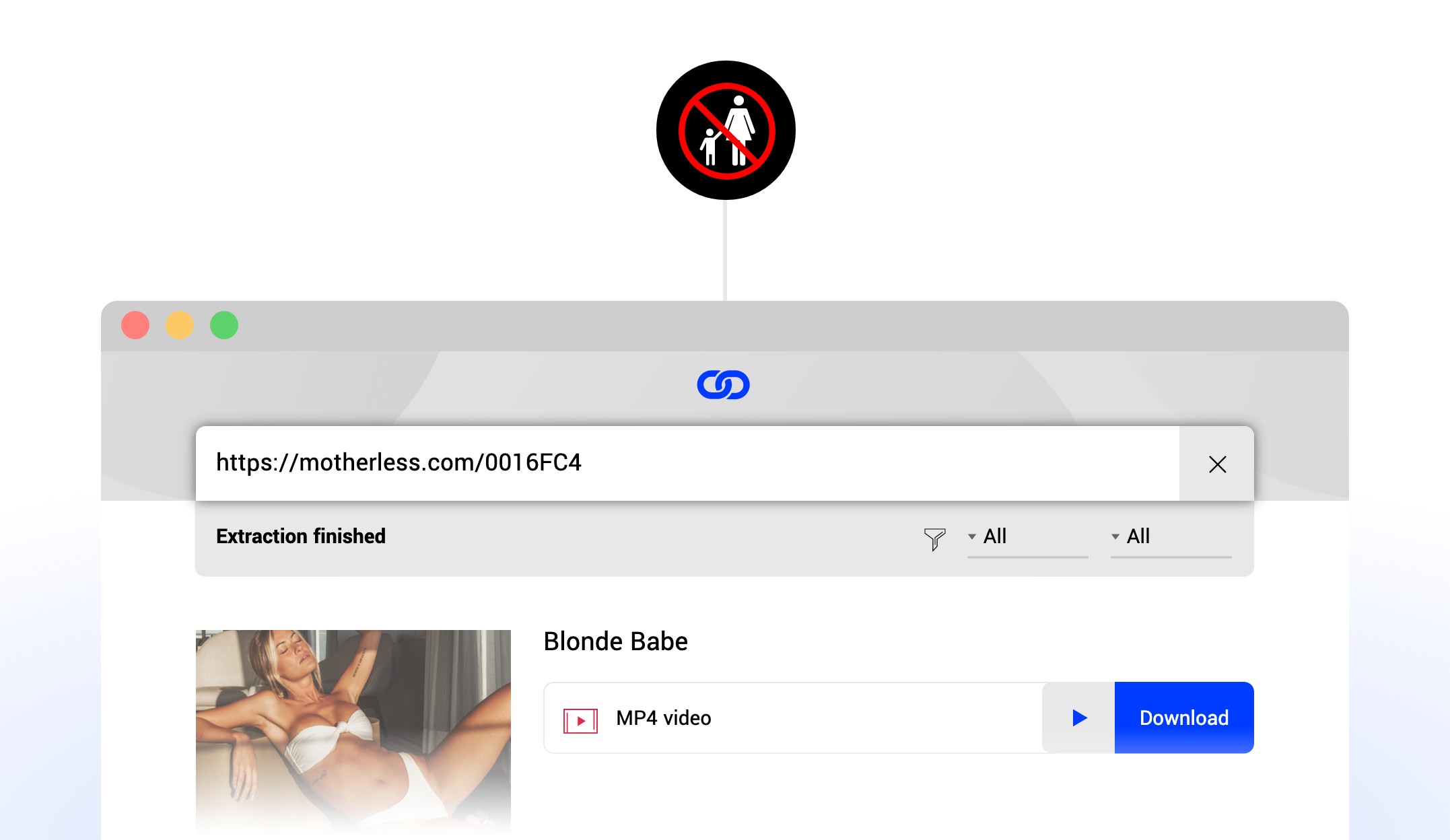Click the red circle close button

[135, 324]
